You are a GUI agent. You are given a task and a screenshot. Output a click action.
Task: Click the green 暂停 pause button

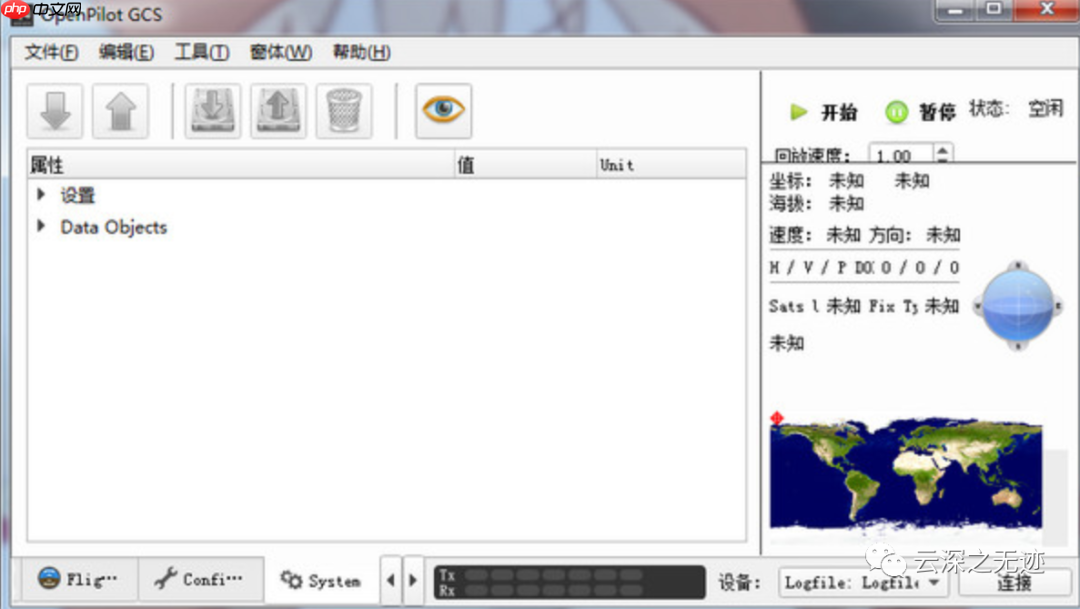point(920,112)
